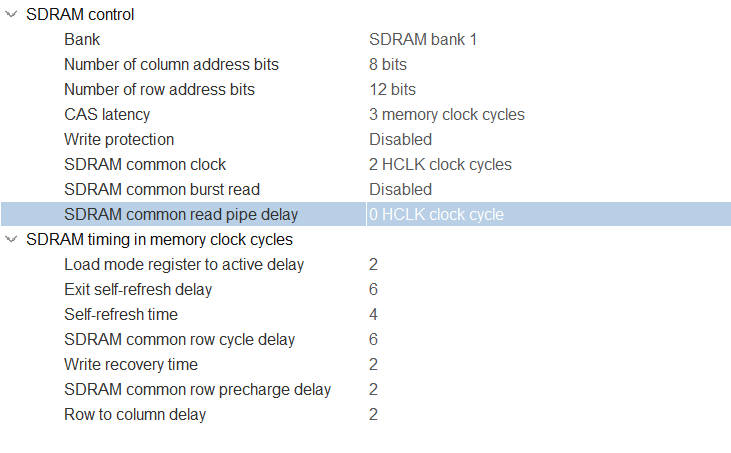Click the SDRAM common burst read label
Screen dimensions: 731x453
pos(162,190)
